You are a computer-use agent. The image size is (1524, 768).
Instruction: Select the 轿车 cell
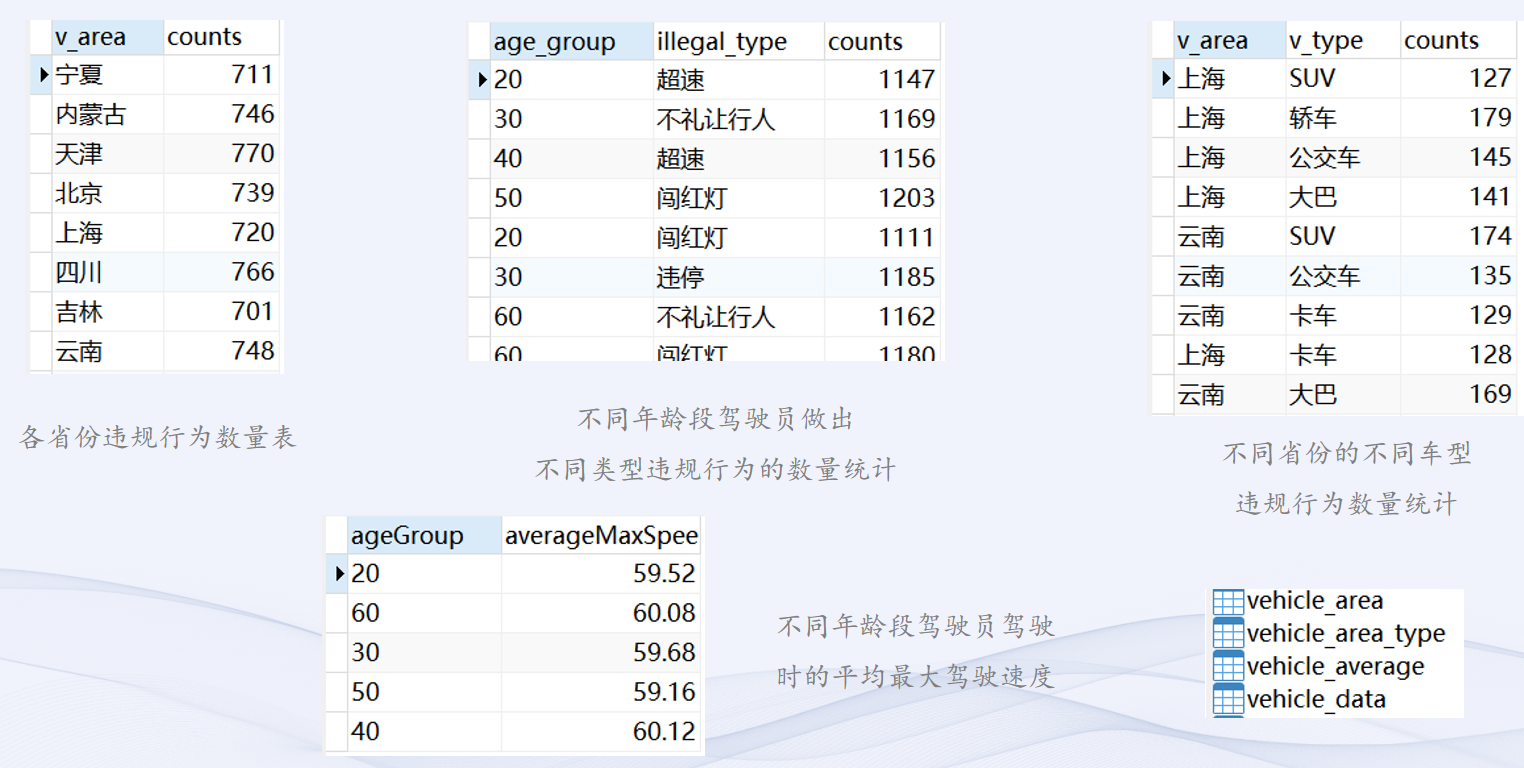tap(1343, 118)
